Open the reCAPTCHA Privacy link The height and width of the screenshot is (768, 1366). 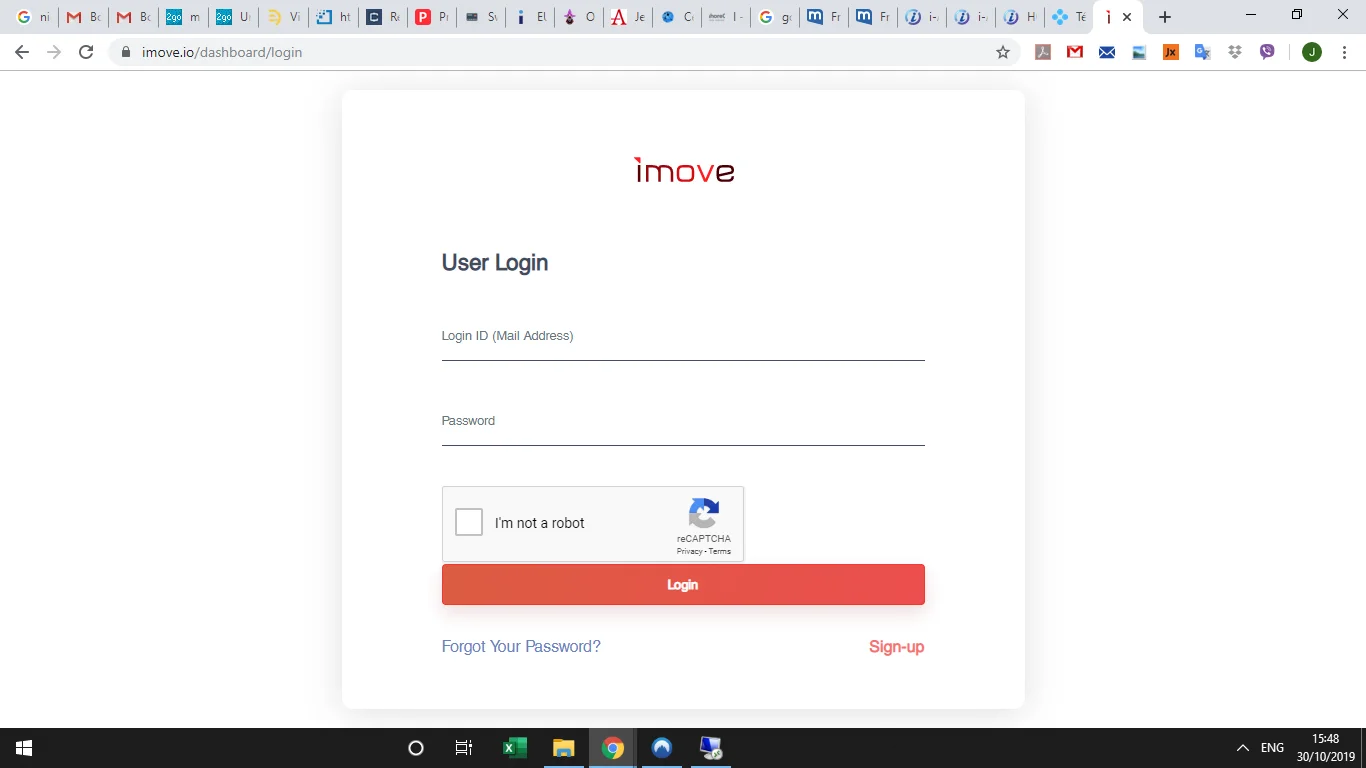click(689, 552)
